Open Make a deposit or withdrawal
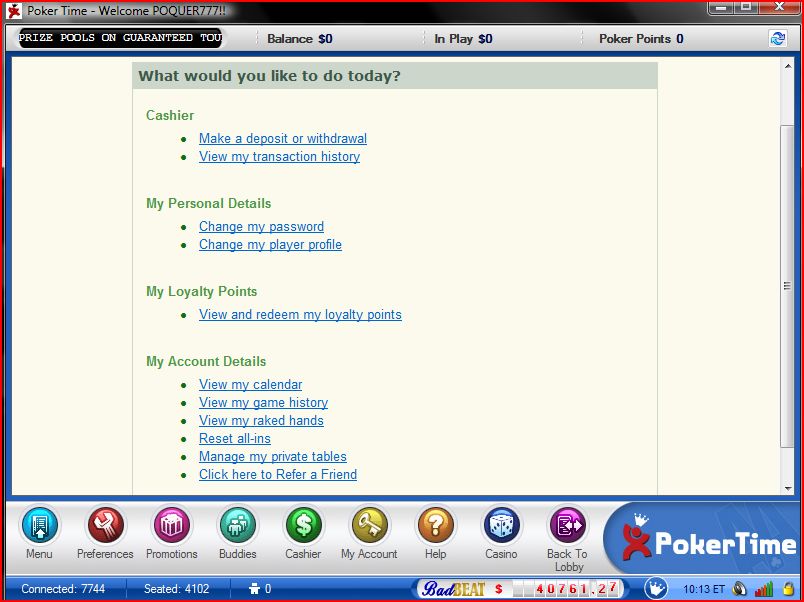 pyautogui.click(x=283, y=138)
